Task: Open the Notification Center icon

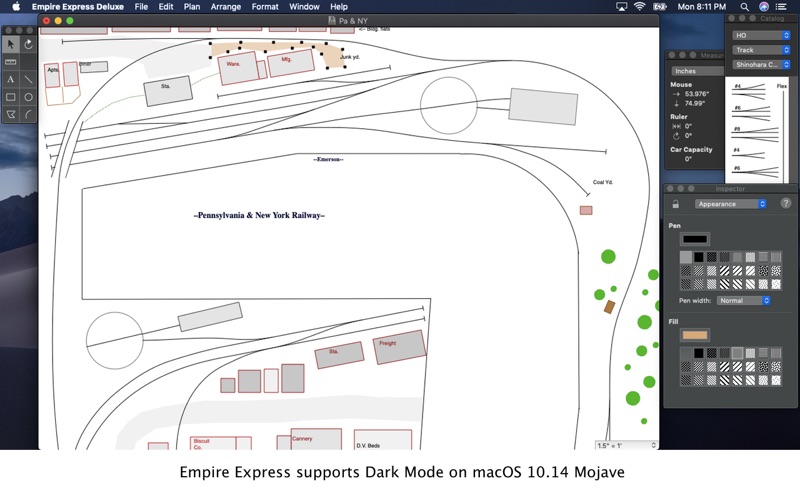Action: (x=781, y=7)
